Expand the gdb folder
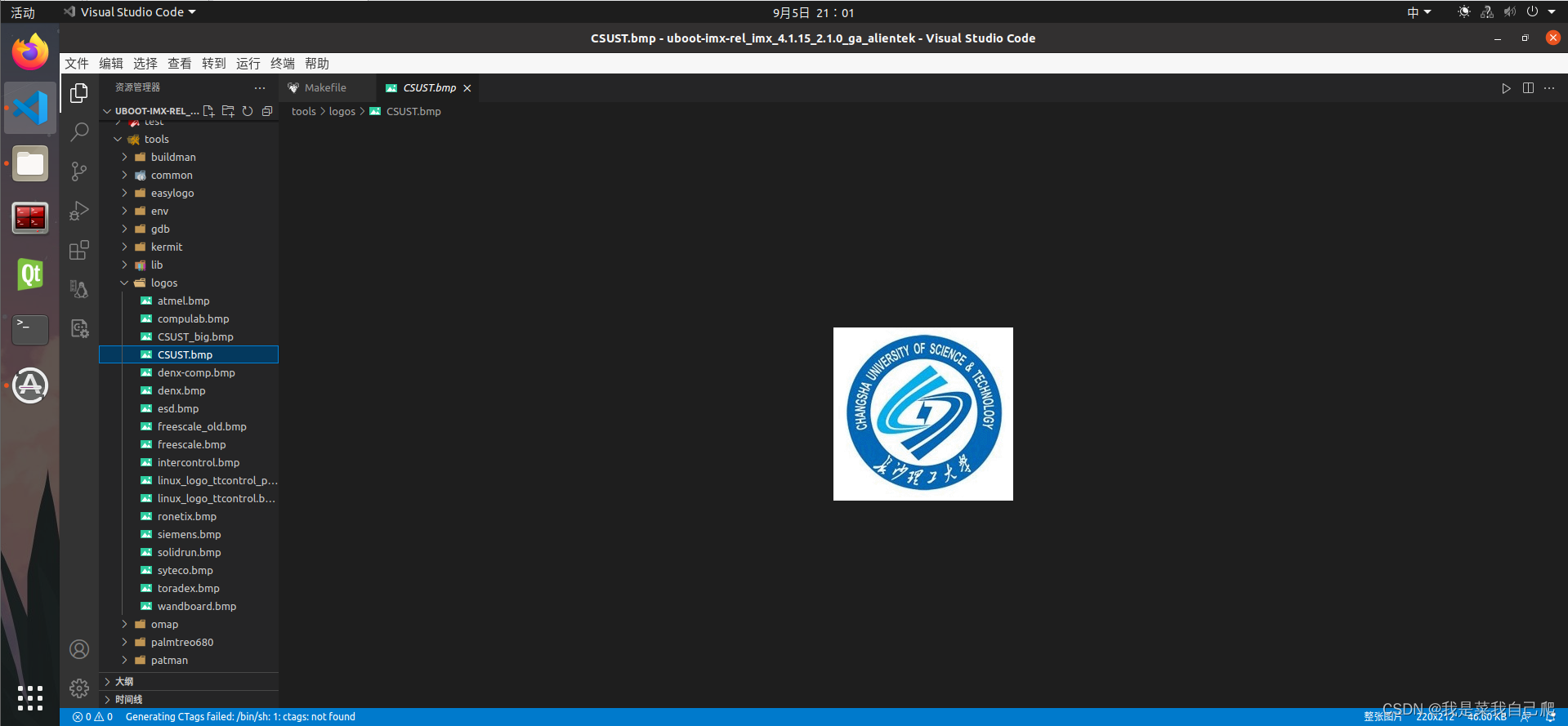This screenshot has width=1568, height=726. point(124,229)
